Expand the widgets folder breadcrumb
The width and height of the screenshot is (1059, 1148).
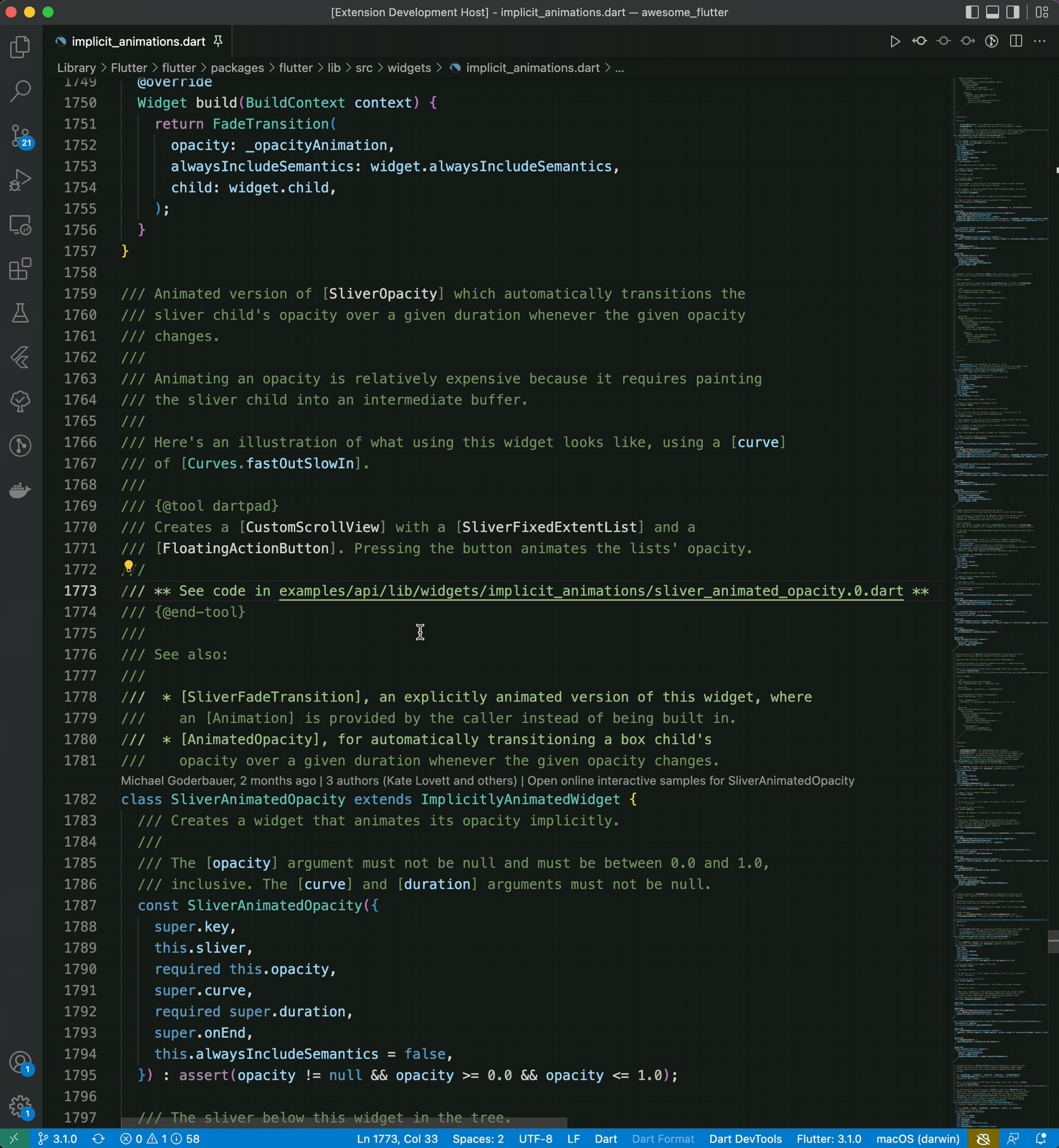pos(408,68)
